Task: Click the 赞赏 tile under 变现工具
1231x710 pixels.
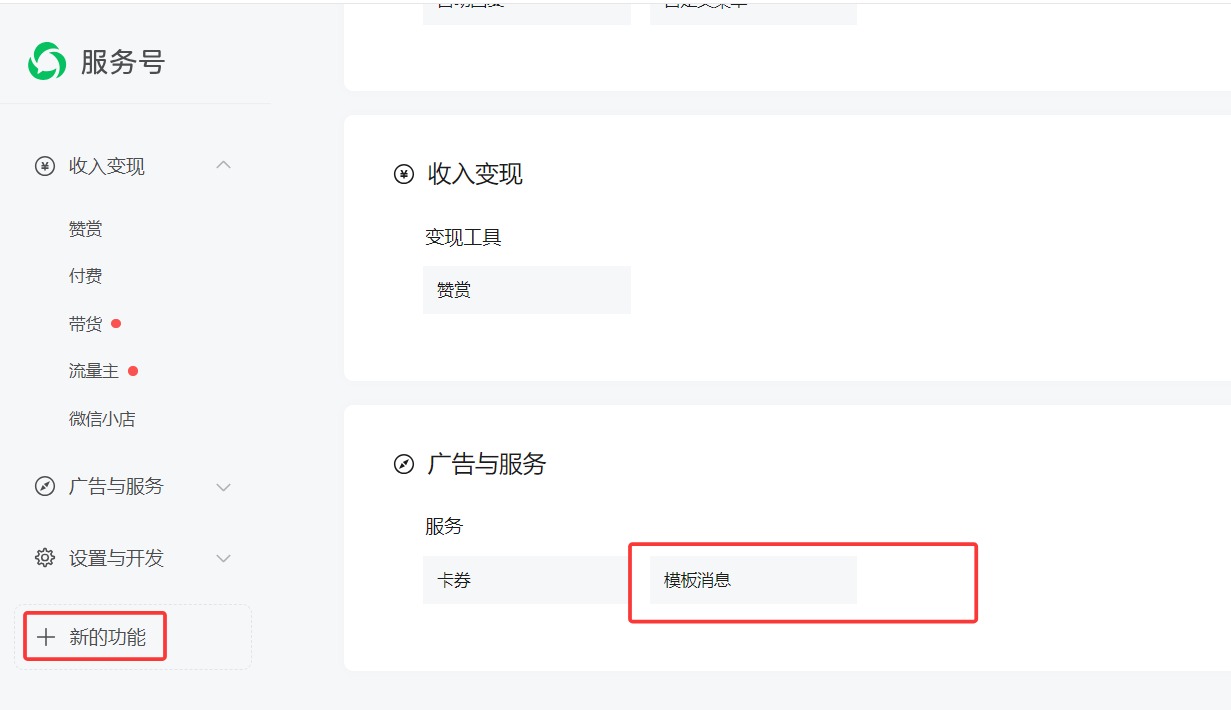Action: click(526, 290)
